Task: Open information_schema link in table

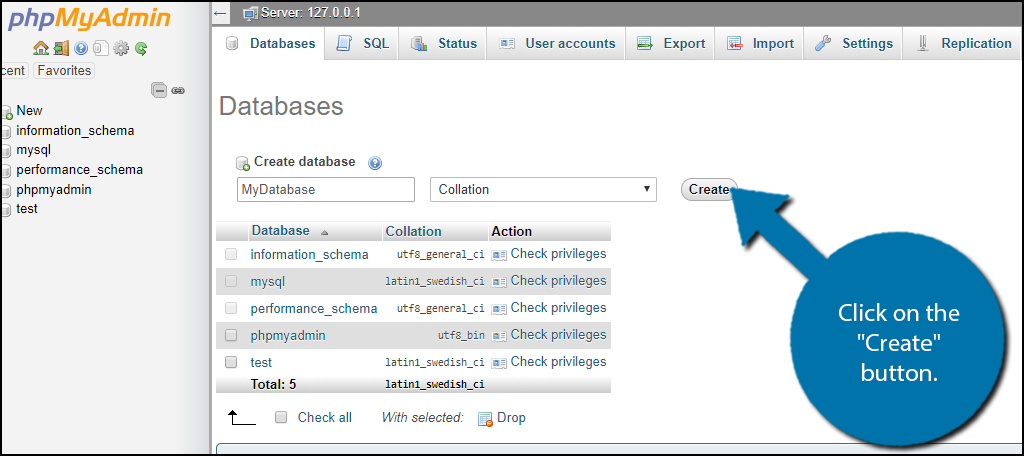Action: pyautogui.click(x=310, y=254)
